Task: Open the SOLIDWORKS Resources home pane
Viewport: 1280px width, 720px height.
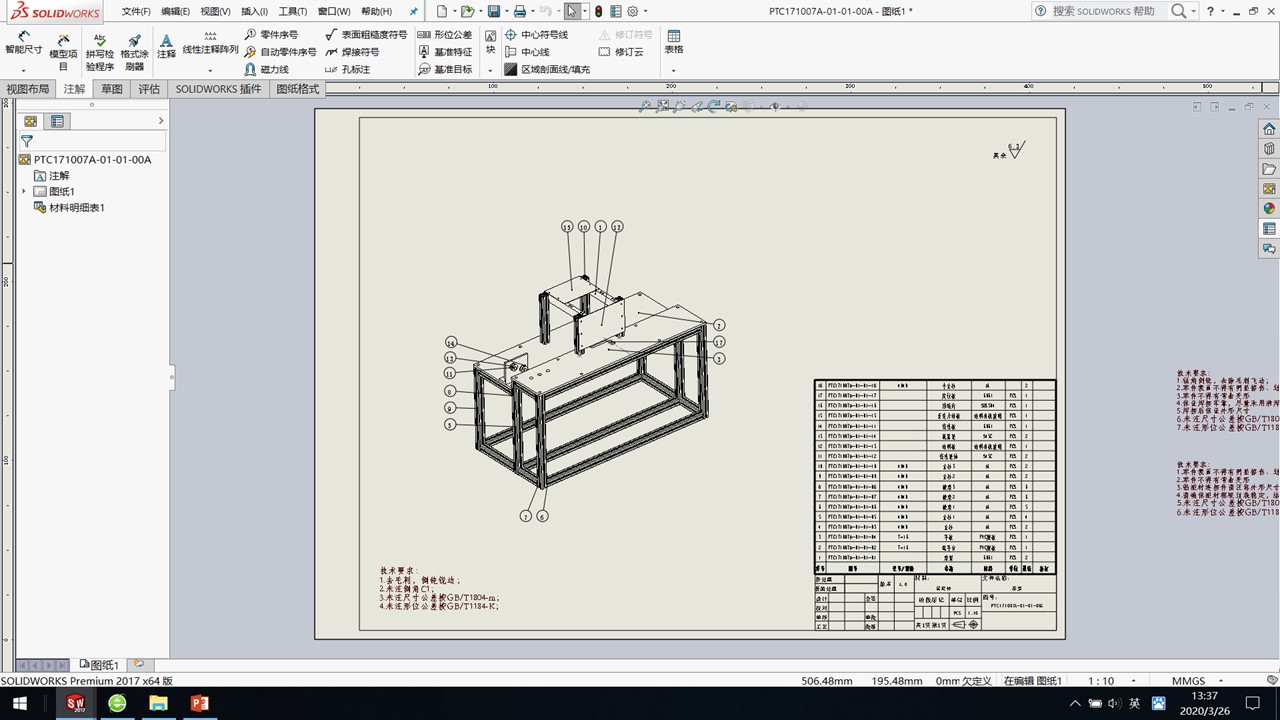Action: pyautogui.click(x=1269, y=129)
